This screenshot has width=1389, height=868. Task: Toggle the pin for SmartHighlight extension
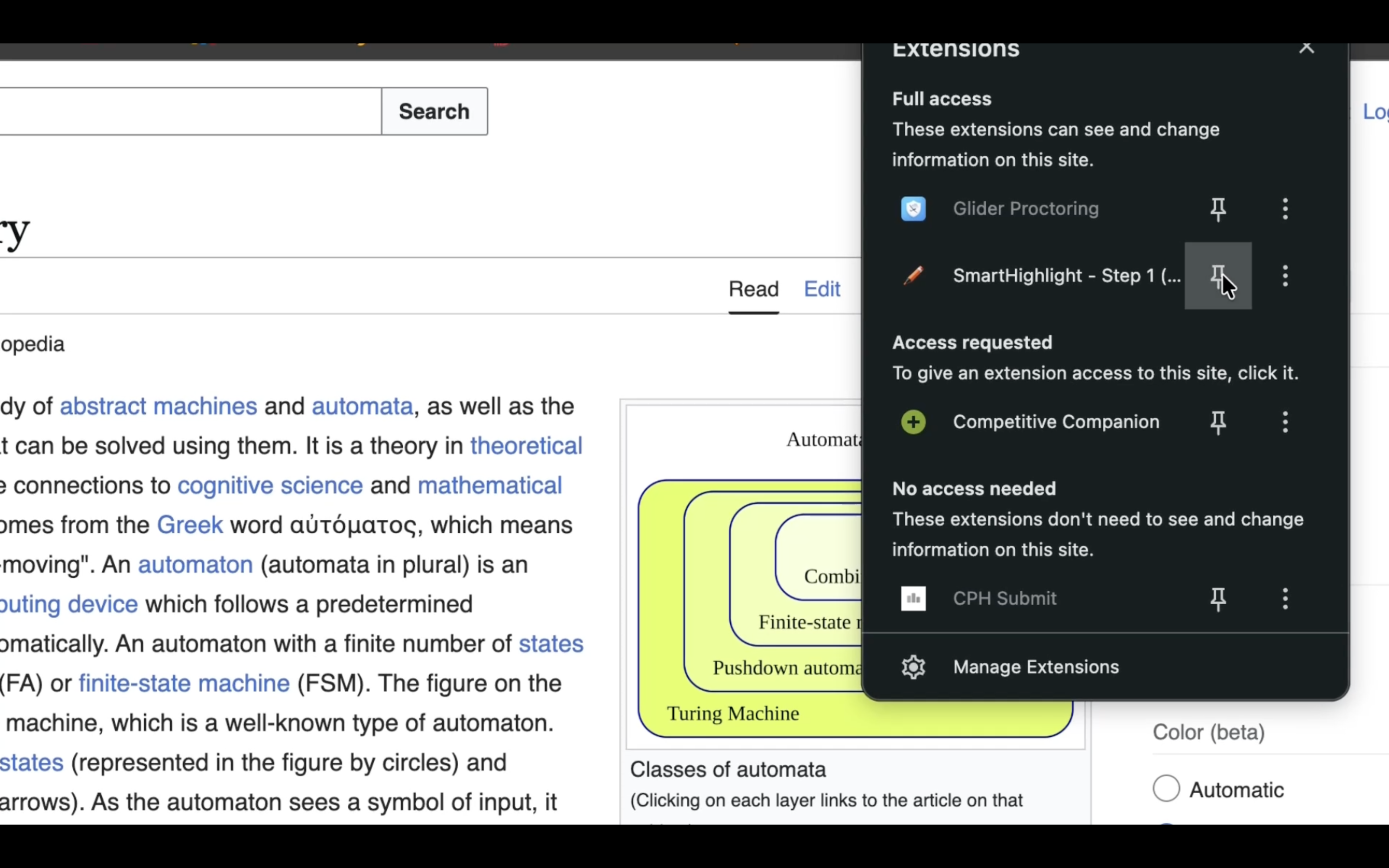tap(1218, 275)
